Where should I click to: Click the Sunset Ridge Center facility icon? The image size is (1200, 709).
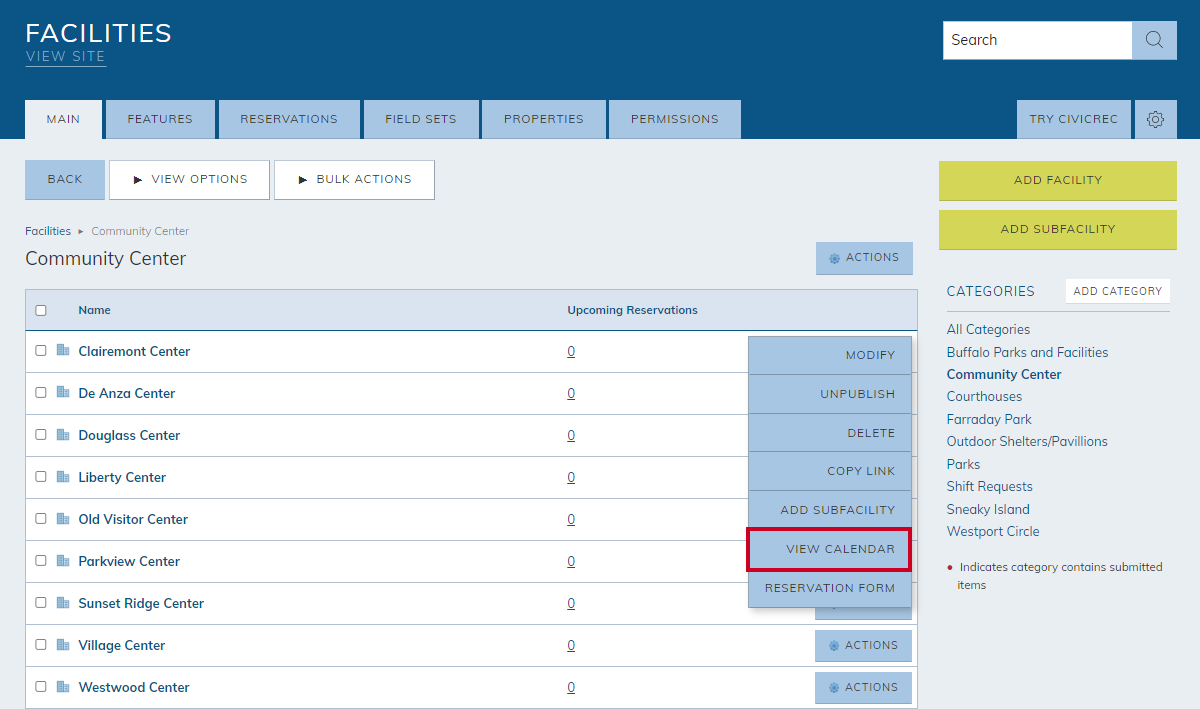coord(63,602)
